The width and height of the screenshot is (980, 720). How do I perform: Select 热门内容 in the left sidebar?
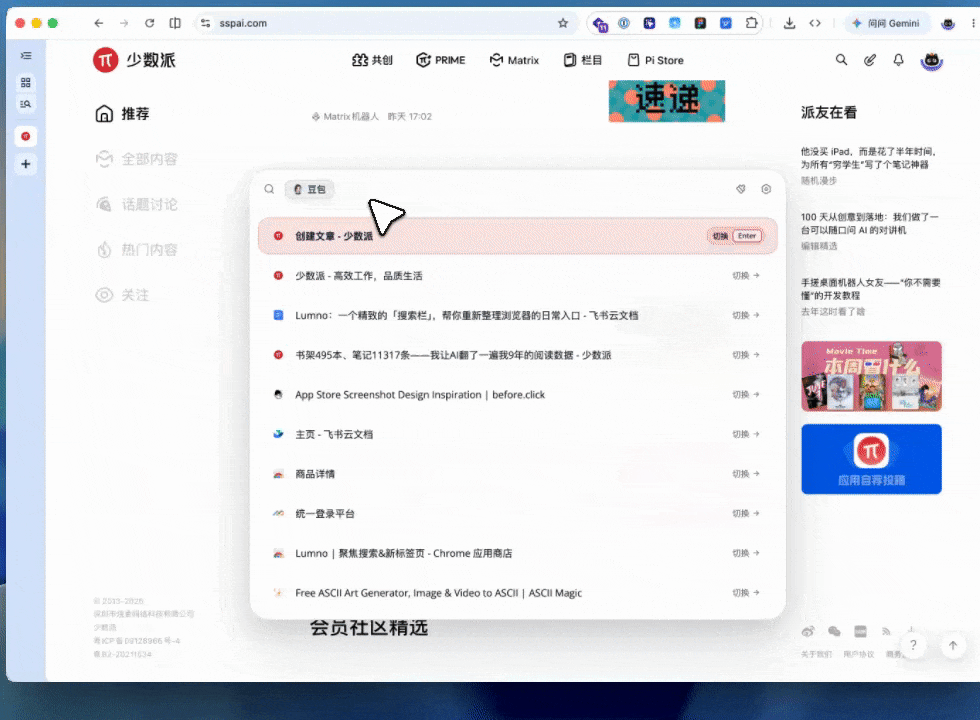136,250
